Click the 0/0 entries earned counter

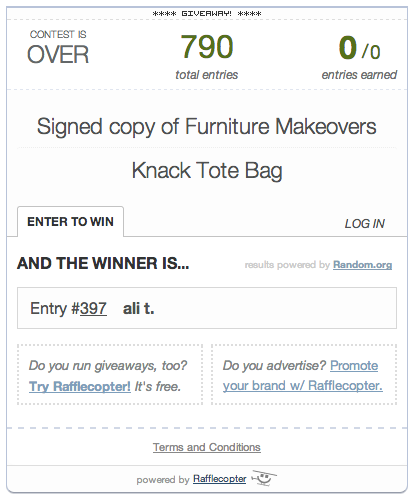tap(359, 57)
